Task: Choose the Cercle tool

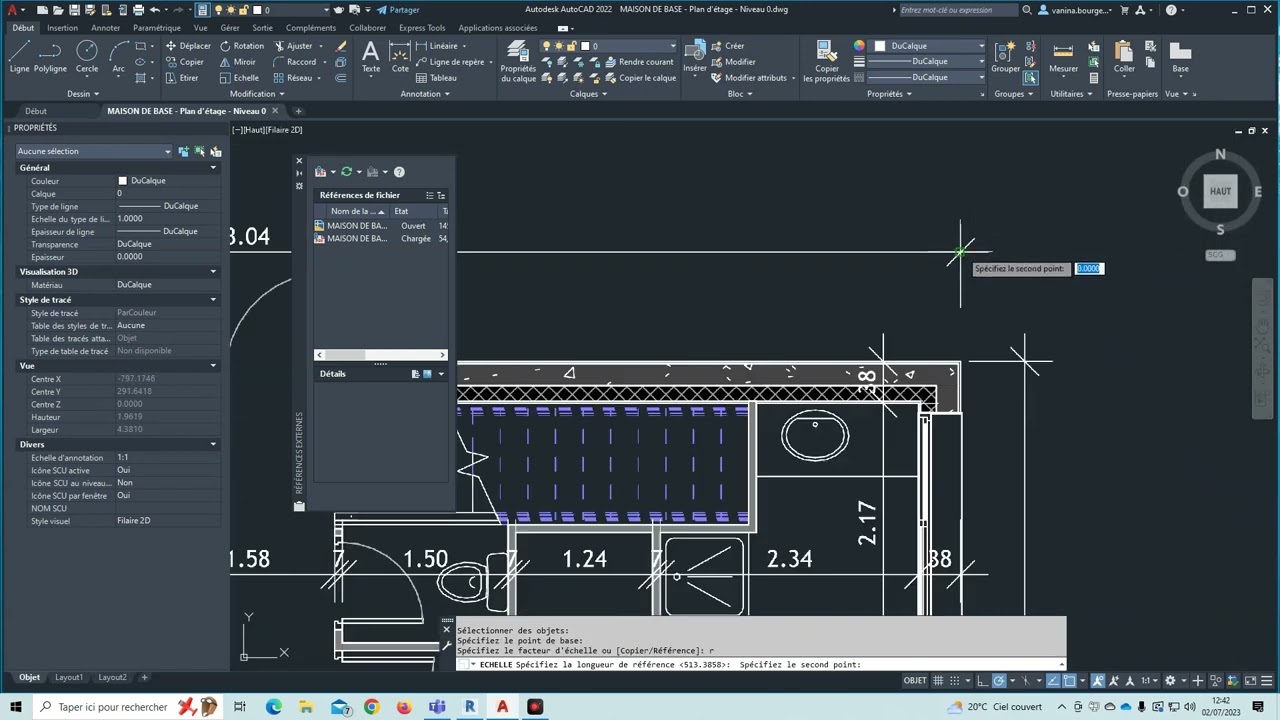Action: (87, 58)
